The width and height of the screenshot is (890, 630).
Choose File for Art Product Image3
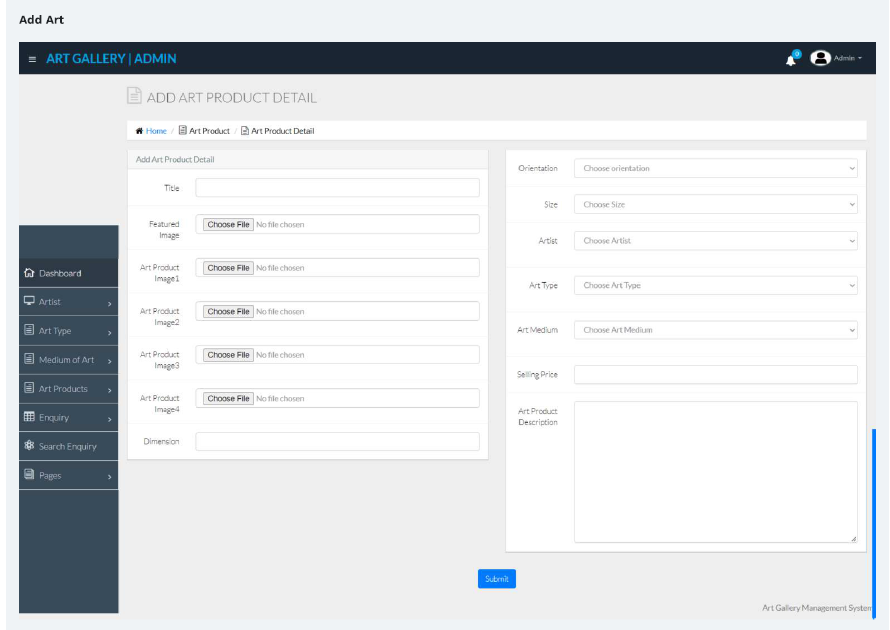coord(228,355)
